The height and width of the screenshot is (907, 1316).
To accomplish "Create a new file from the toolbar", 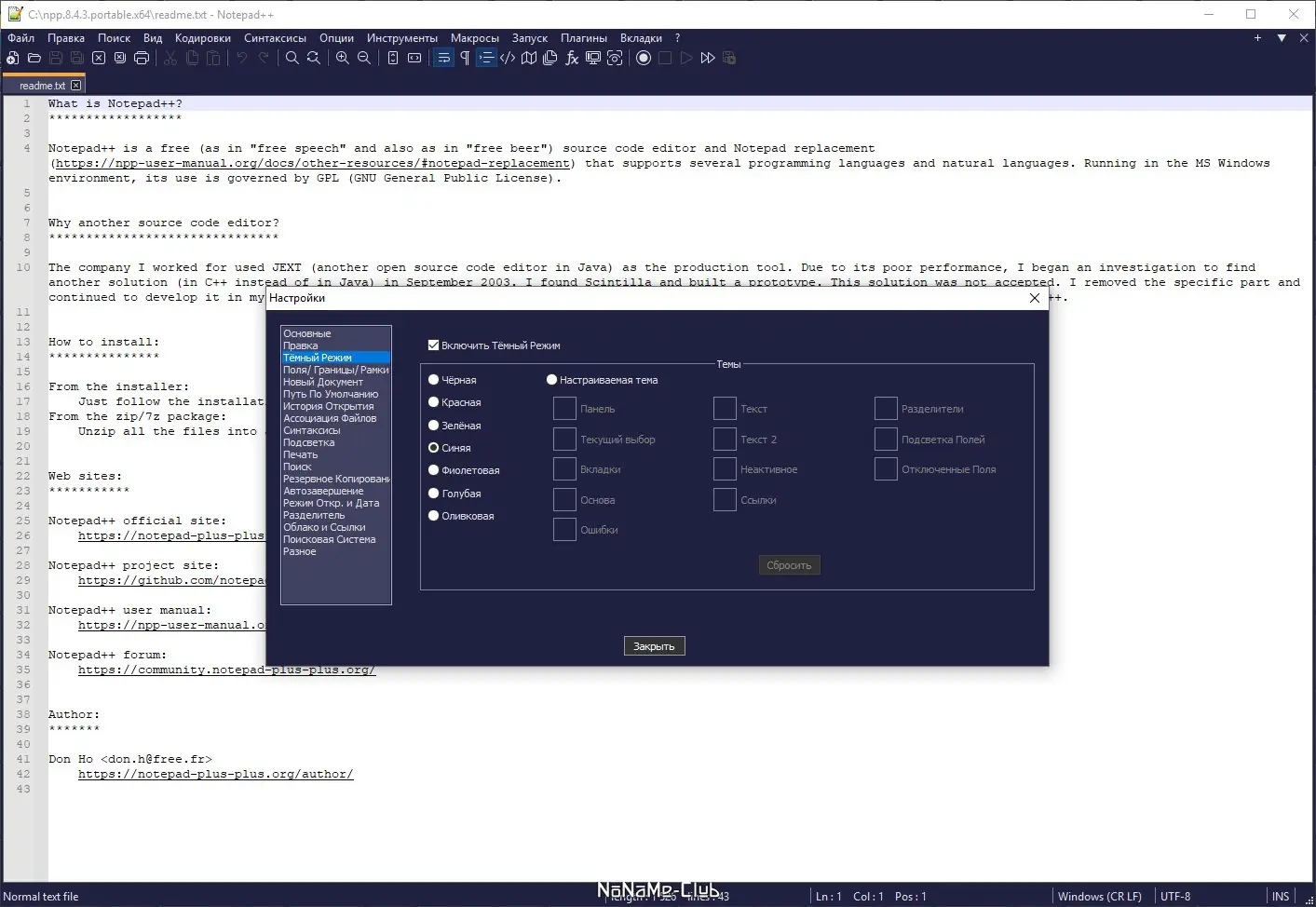I will tap(12, 58).
